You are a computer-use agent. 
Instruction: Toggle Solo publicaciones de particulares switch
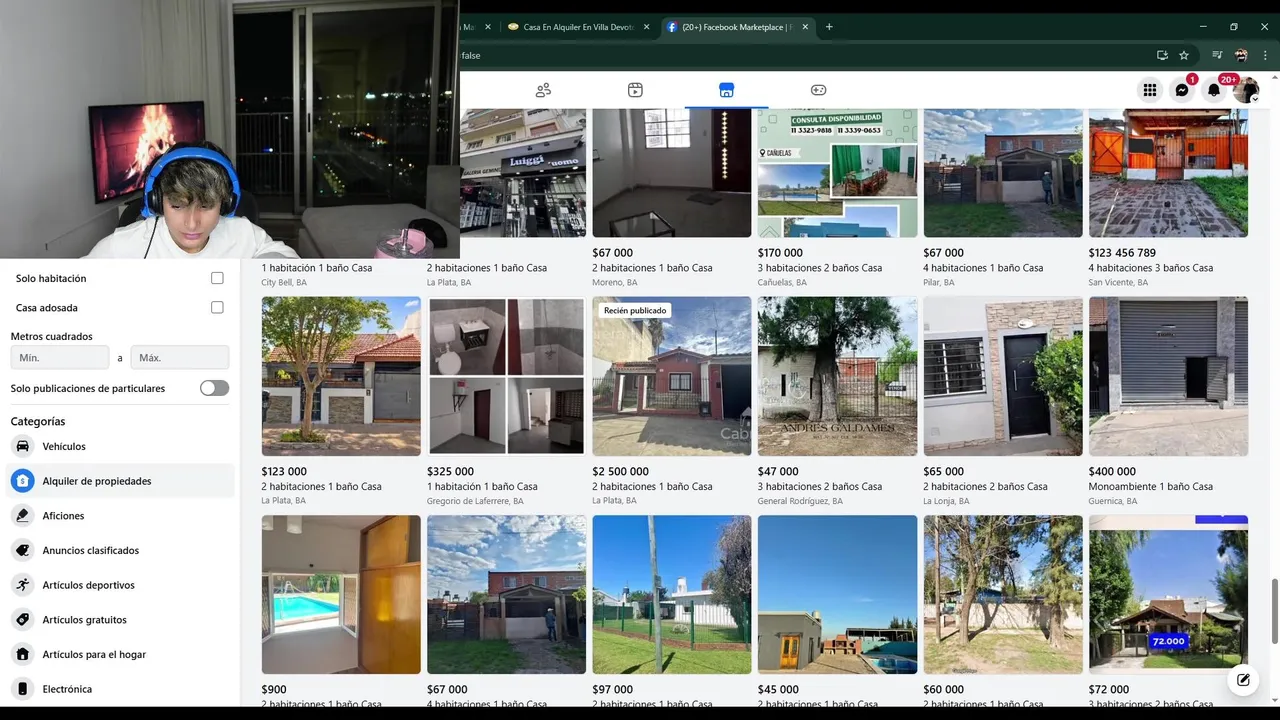[x=214, y=388]
